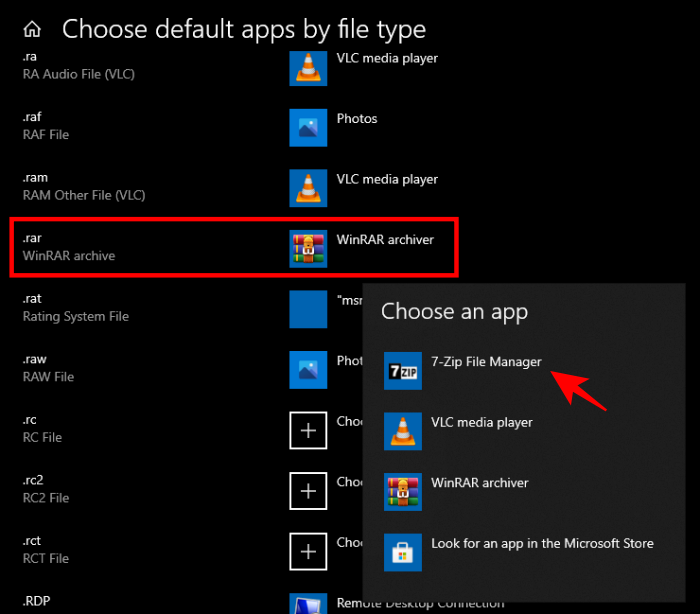Click the Remote Desktop Connection icon for .RDP
Viewport: 700px width, 614px height.
tap(308, 603)
